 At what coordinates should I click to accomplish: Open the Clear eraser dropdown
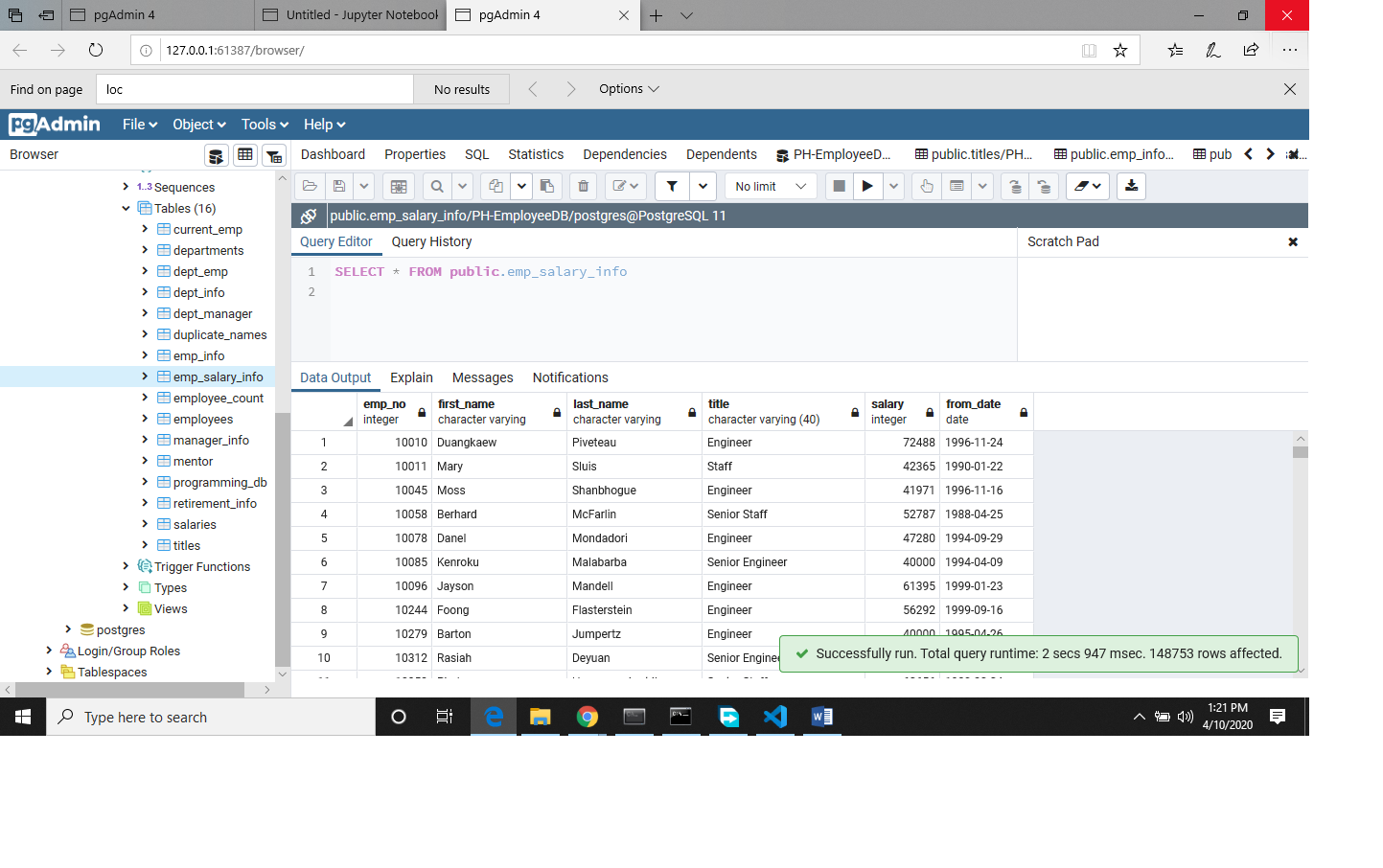tap(1087, 186)
